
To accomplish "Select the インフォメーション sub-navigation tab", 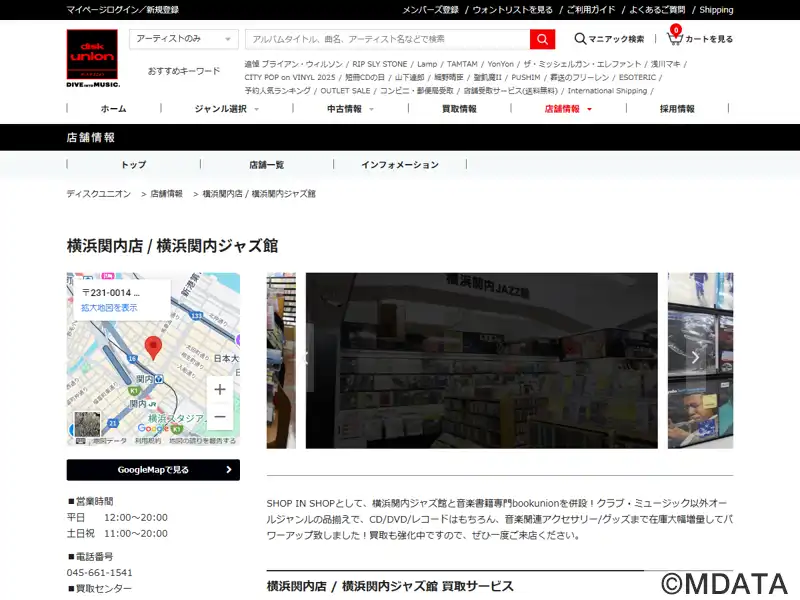I will (400, 164).
